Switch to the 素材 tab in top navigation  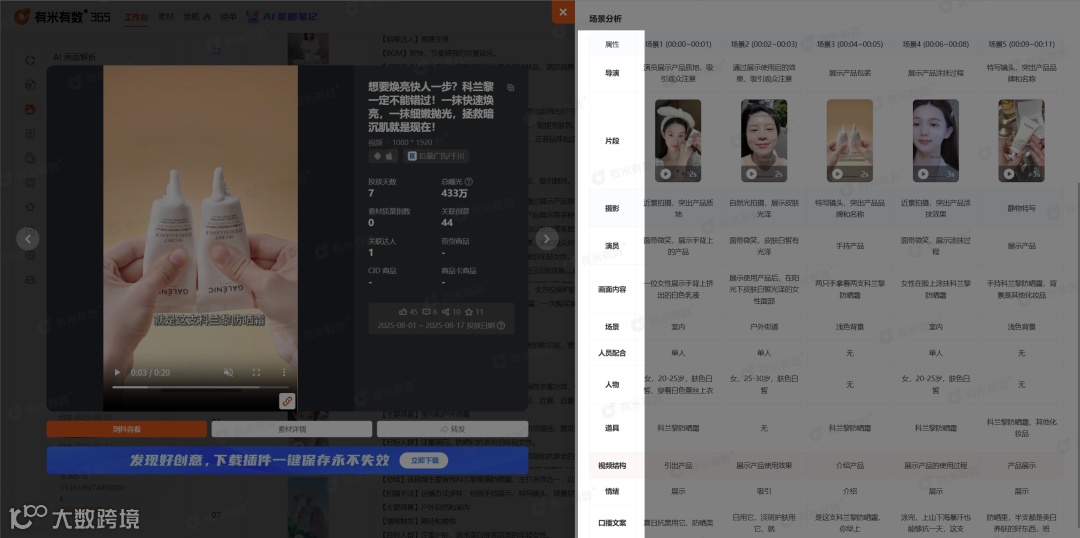(165, 17)
